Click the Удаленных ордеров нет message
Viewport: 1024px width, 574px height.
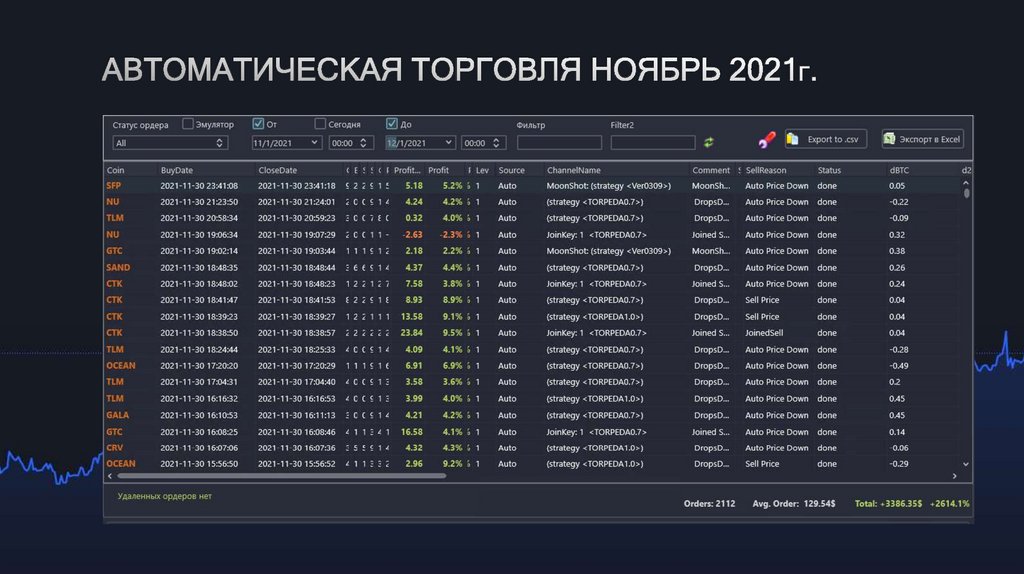click(165, 496)
